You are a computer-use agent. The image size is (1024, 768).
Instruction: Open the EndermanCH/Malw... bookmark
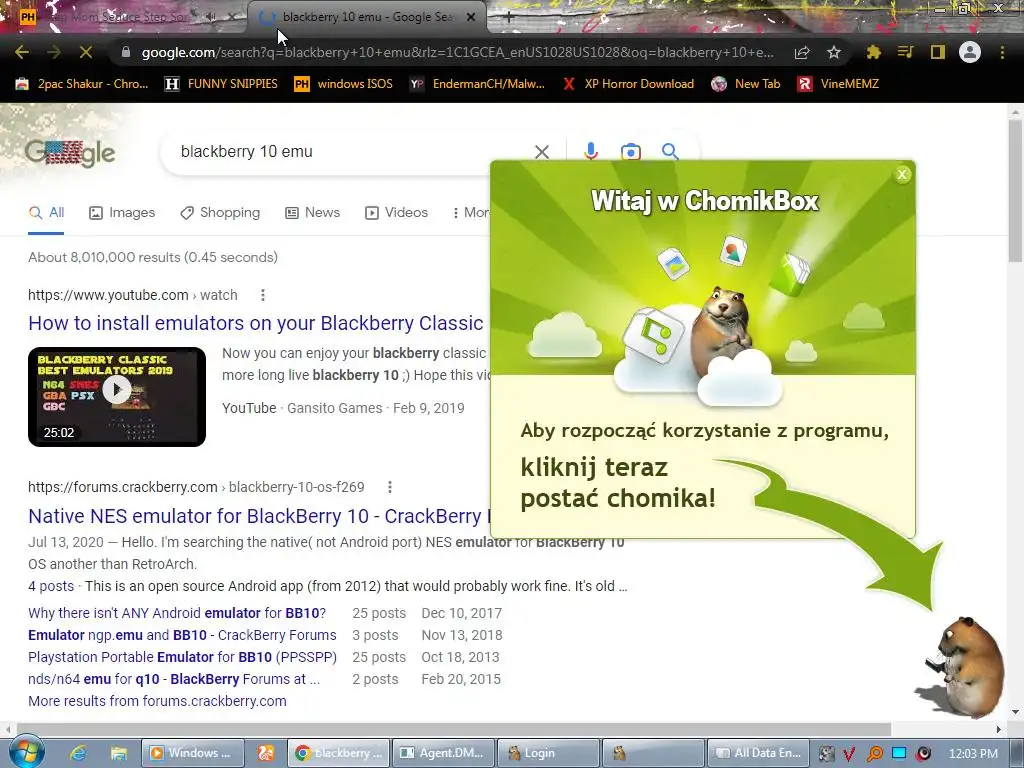coord(477,84)
